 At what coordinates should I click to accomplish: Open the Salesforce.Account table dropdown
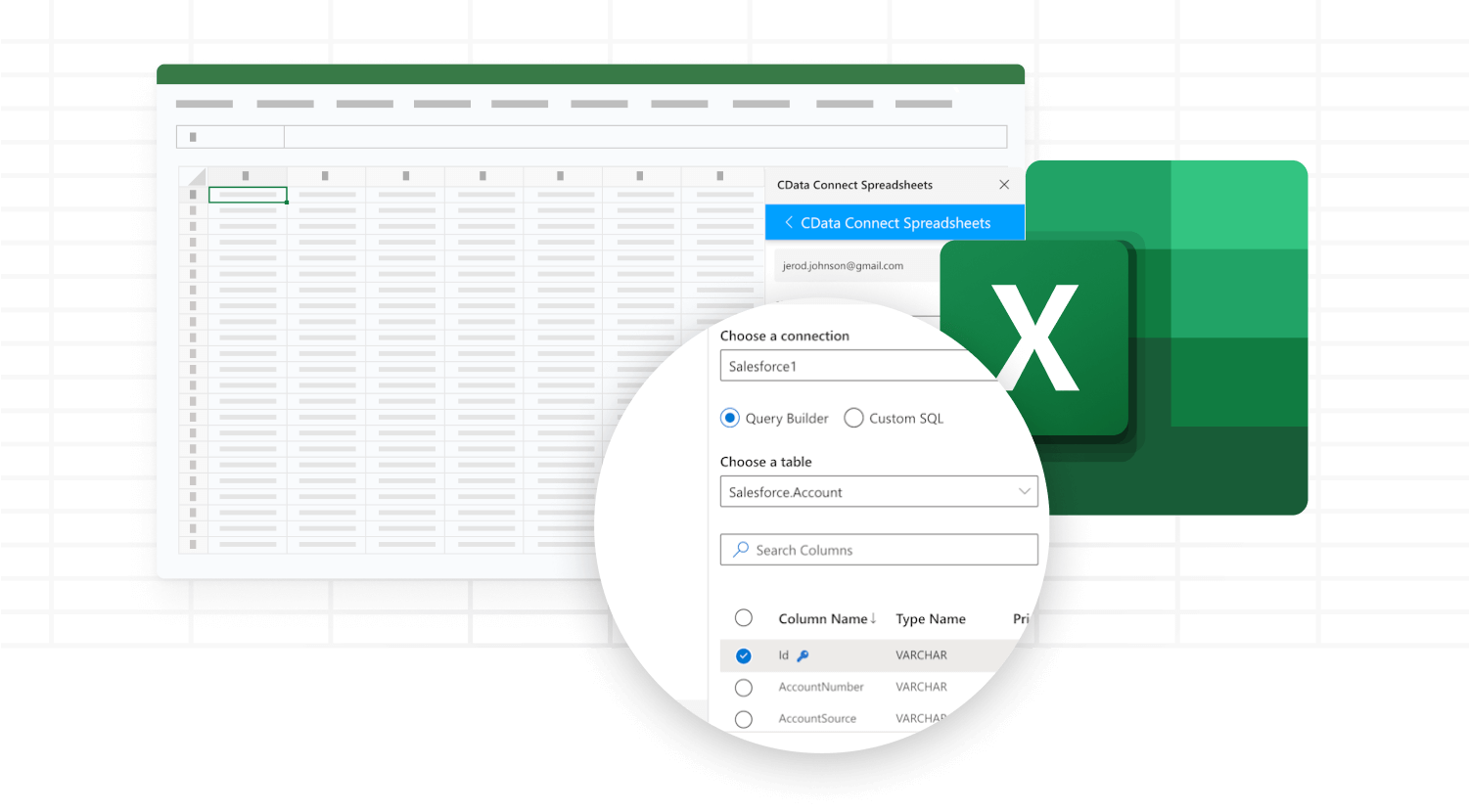click(x=1025, y=491)
